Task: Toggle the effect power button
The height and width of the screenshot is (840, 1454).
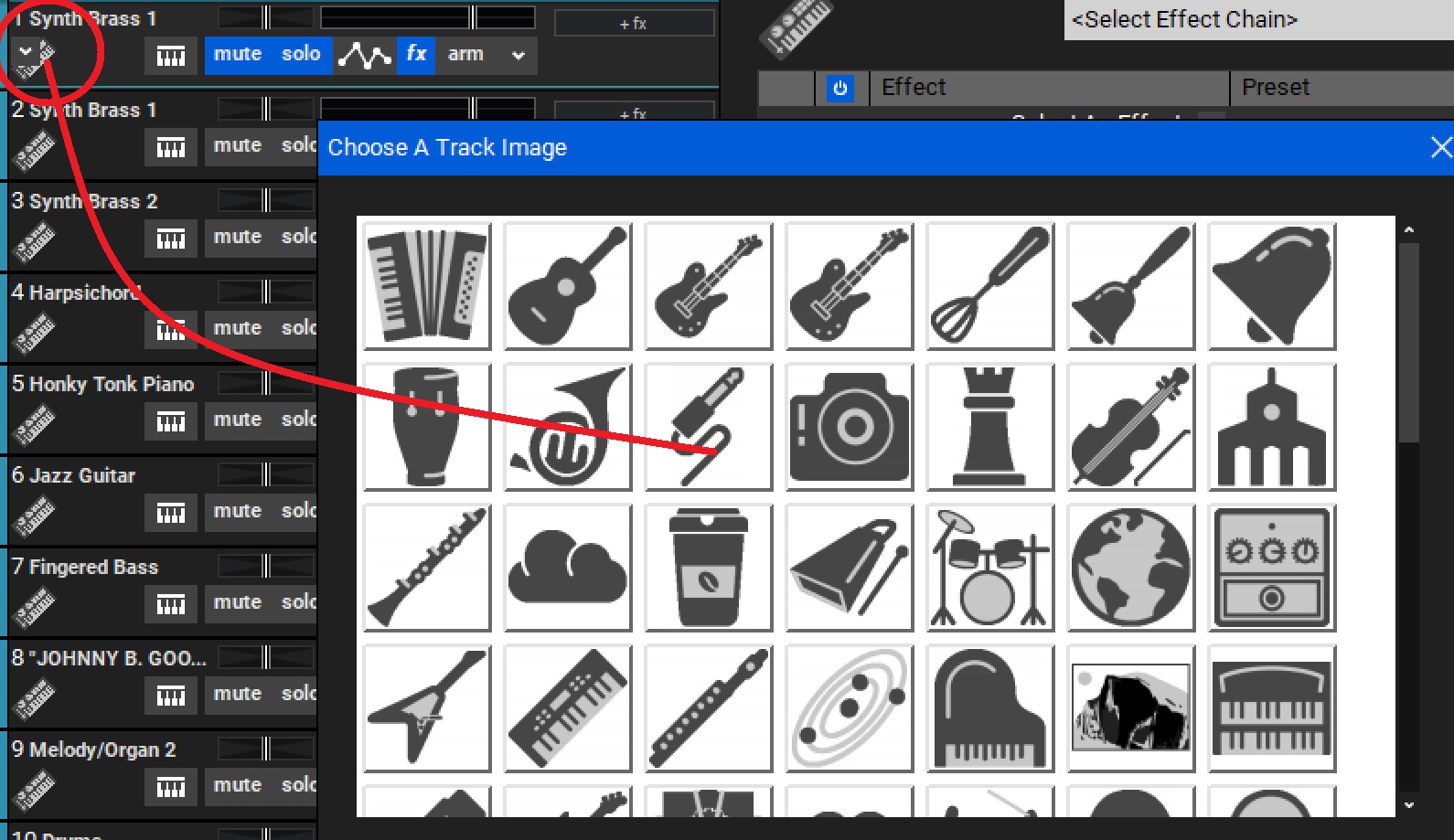Action: pos(839,89)
